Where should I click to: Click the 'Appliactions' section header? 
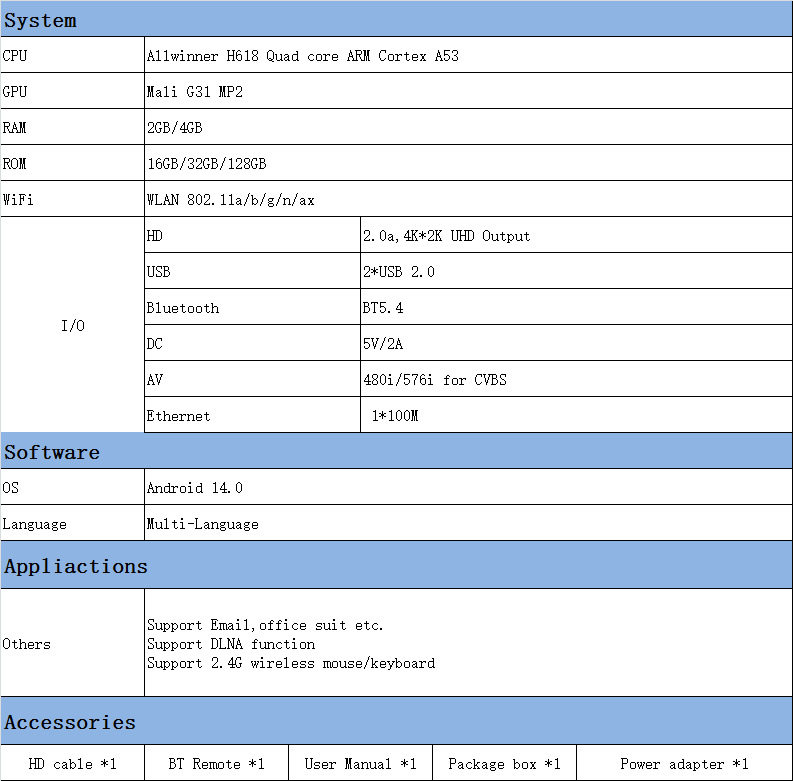pos(396,565)
